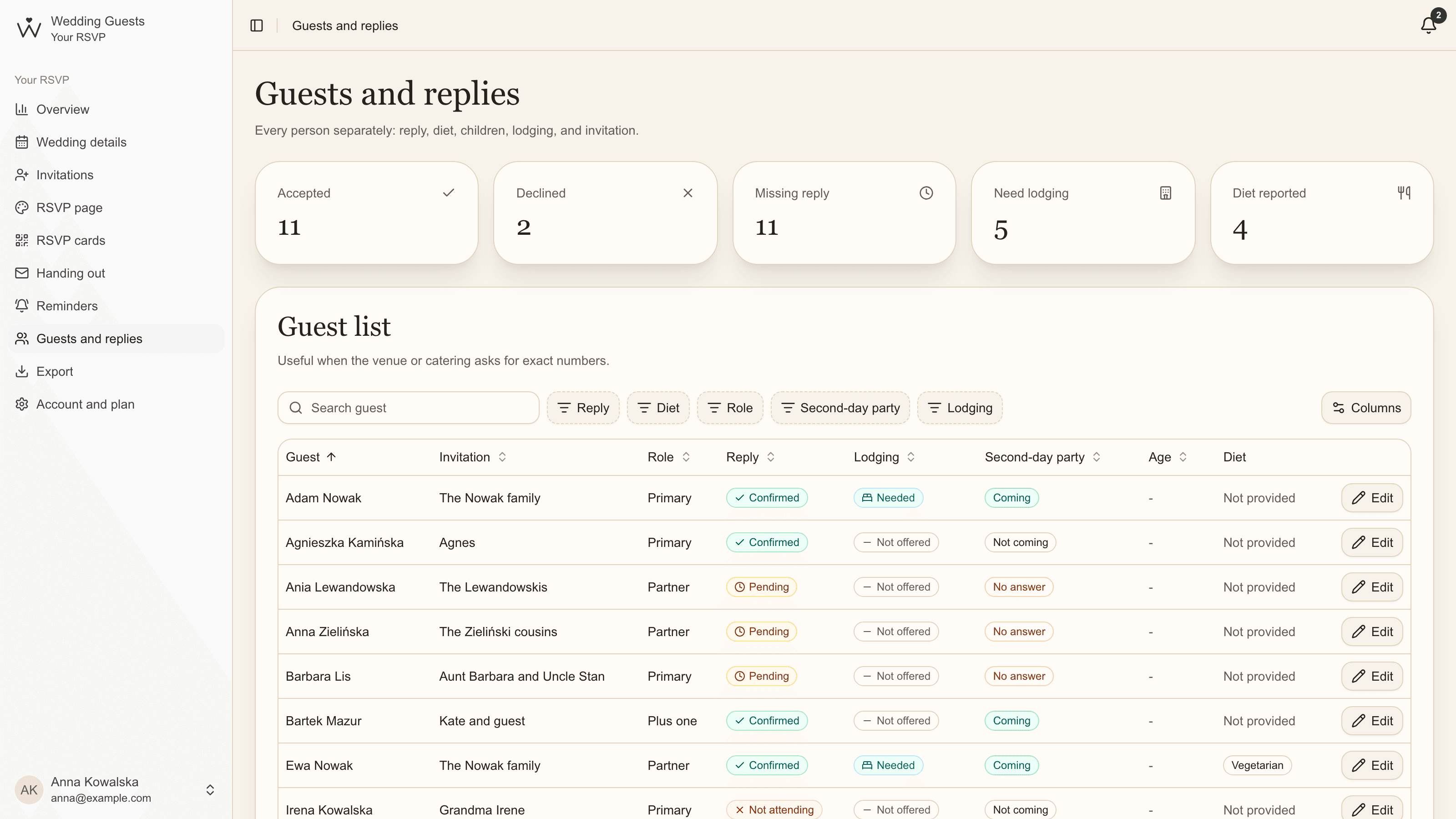
Task: Go to Wedding details page
Action: tap(116, 142)
